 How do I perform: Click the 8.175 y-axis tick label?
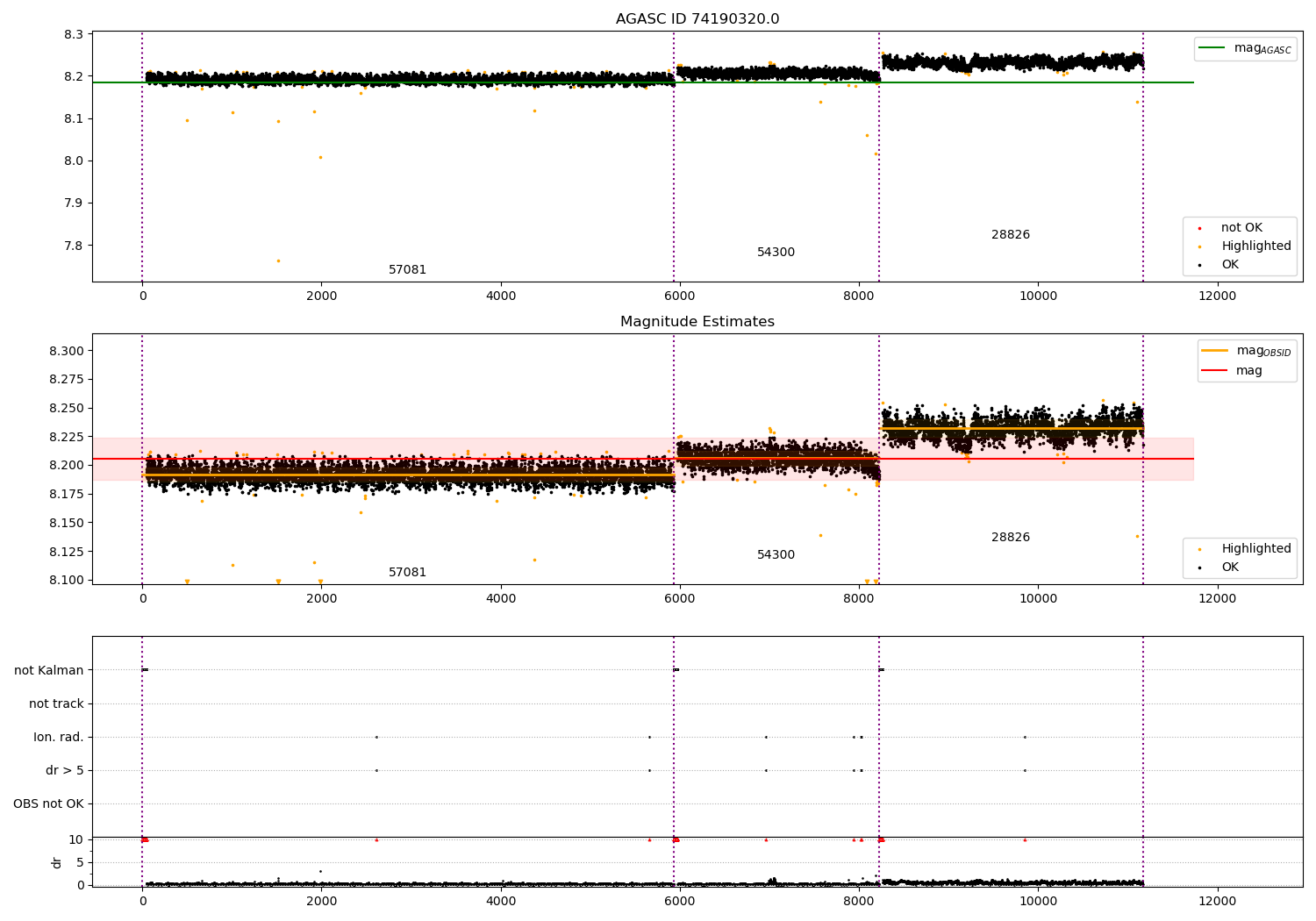[68, 494]
